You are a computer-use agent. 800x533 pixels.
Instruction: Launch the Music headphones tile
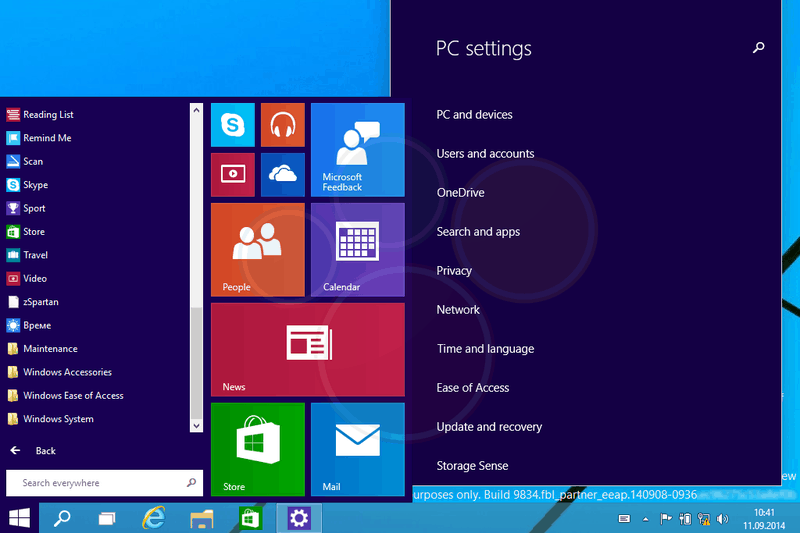(x=283, y=125)
